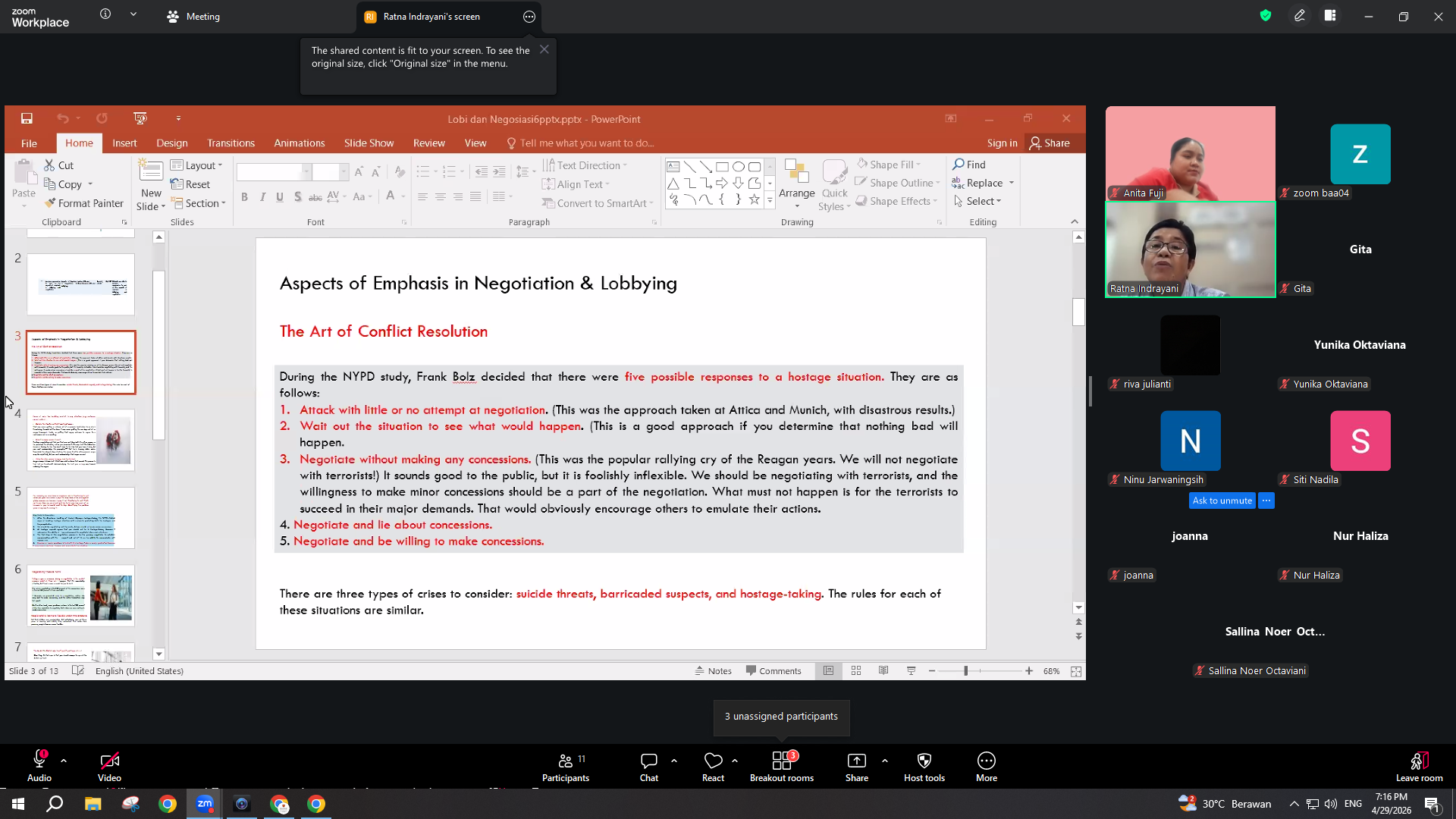Open more options beside Ask to unmute
This screenshot has width=1456, height=819.
(1266, 500)
